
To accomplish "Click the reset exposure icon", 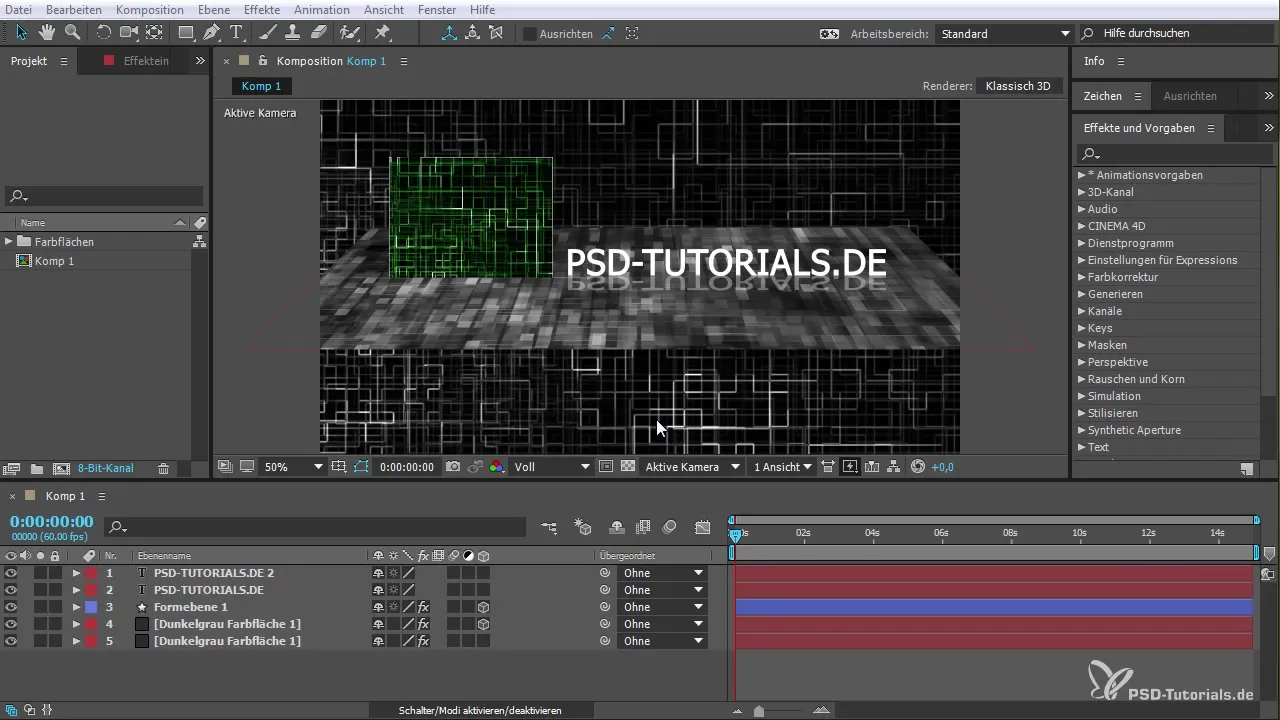I will pyautogui.click(x=918, y=467).
